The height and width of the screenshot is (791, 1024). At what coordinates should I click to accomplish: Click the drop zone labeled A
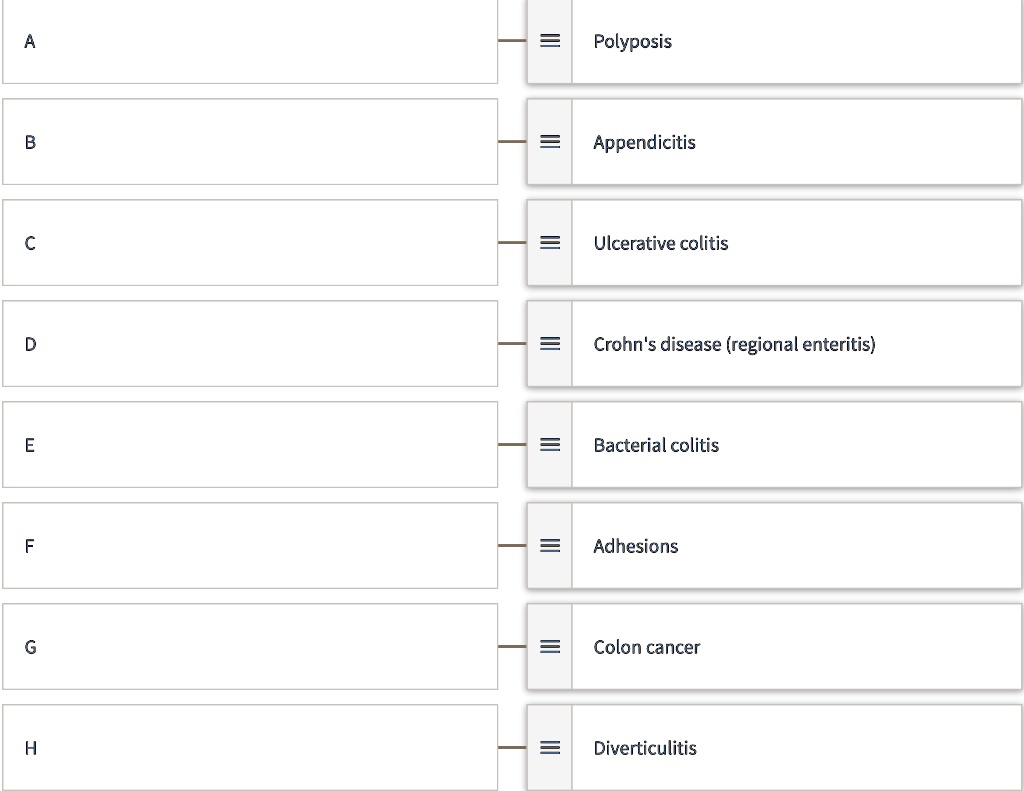point(250,41)
